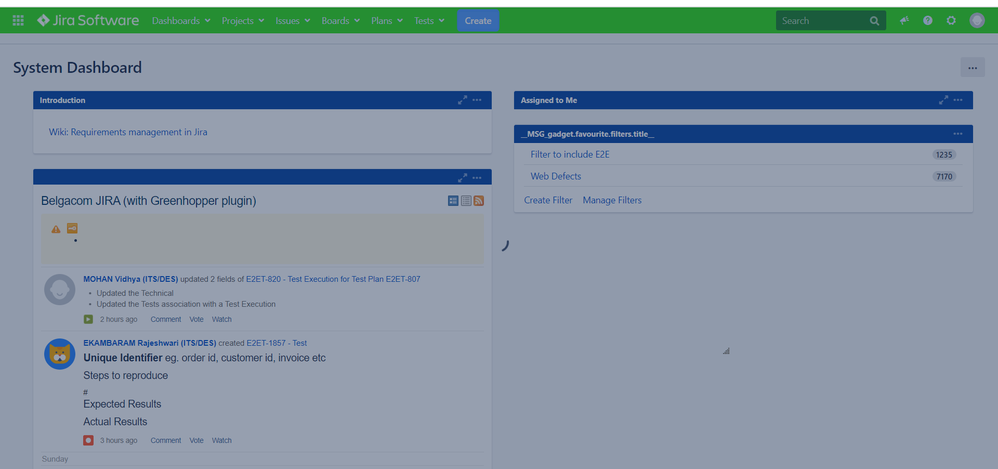The width and height of the screenshot is (998, 469).
Task: Click the Introduction gadget title
Action: click(x=62, y=101)
